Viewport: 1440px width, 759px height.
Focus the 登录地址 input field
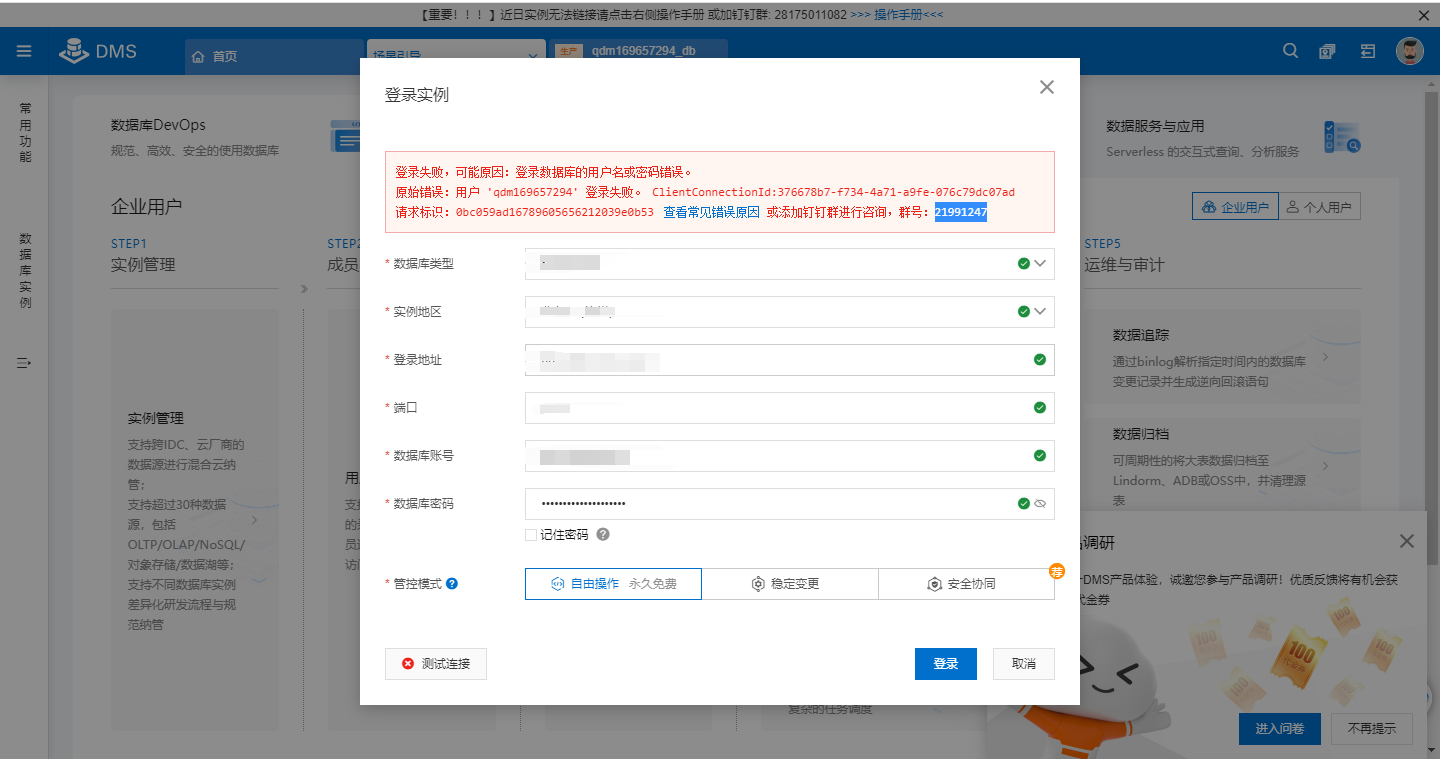tap(789, 359)
